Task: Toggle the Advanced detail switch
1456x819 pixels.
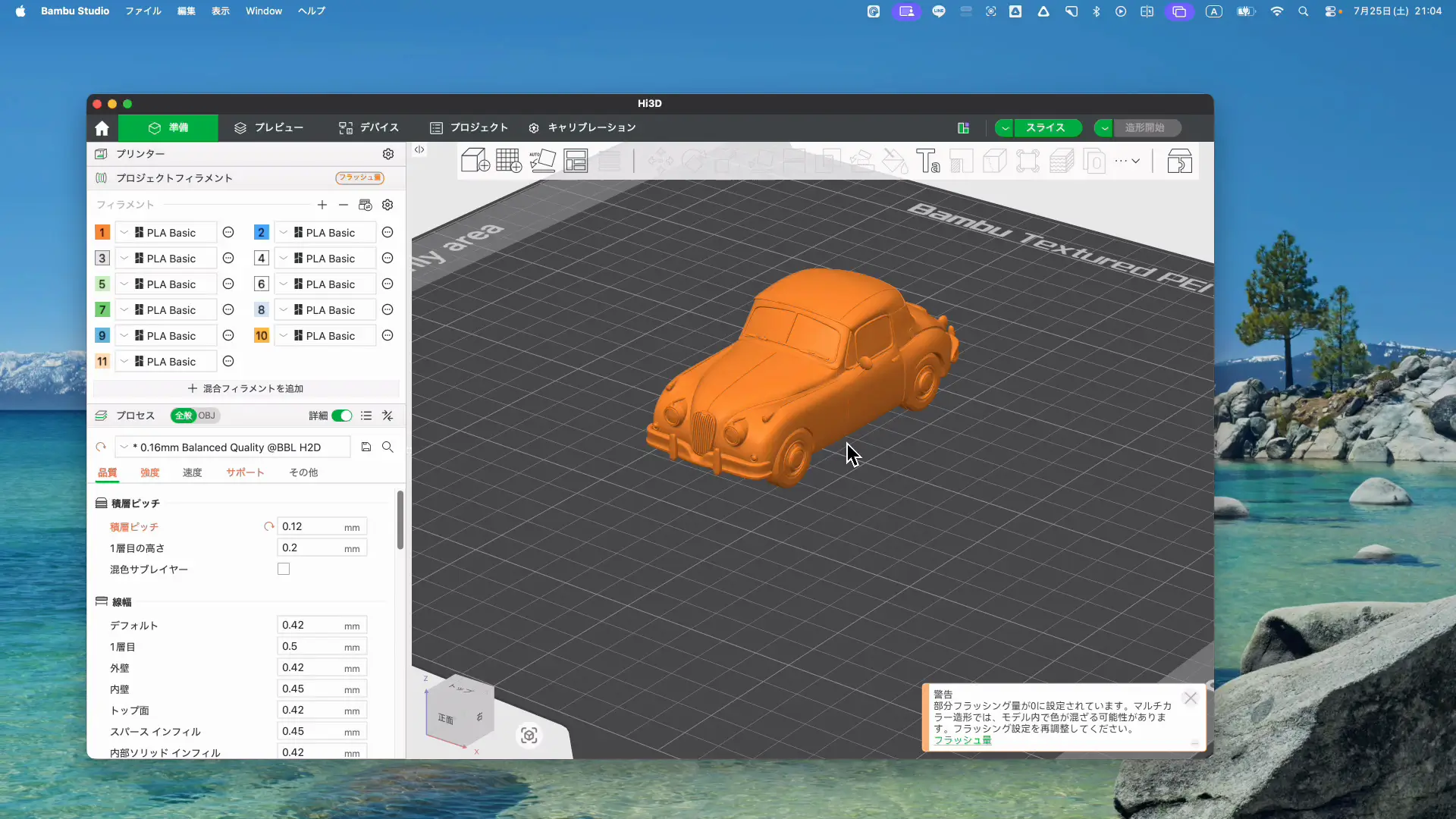Action: (342, 416)
